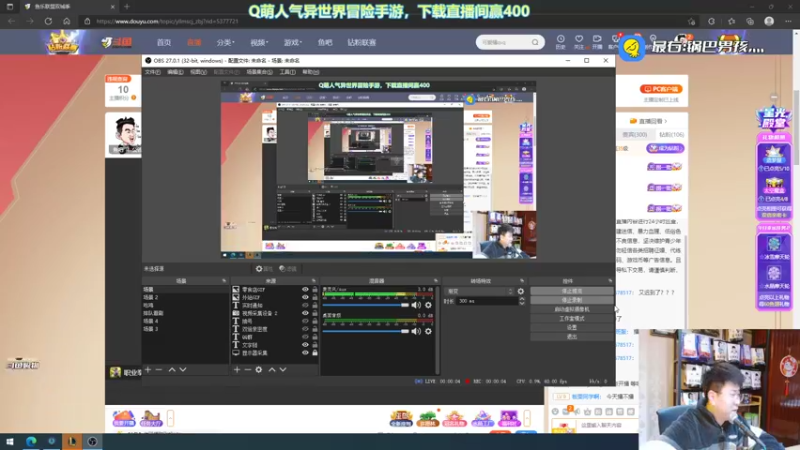Click the pop-out icon on the 转场特效 dock header
Screen dimensions: 800x450
coord(522,281)
